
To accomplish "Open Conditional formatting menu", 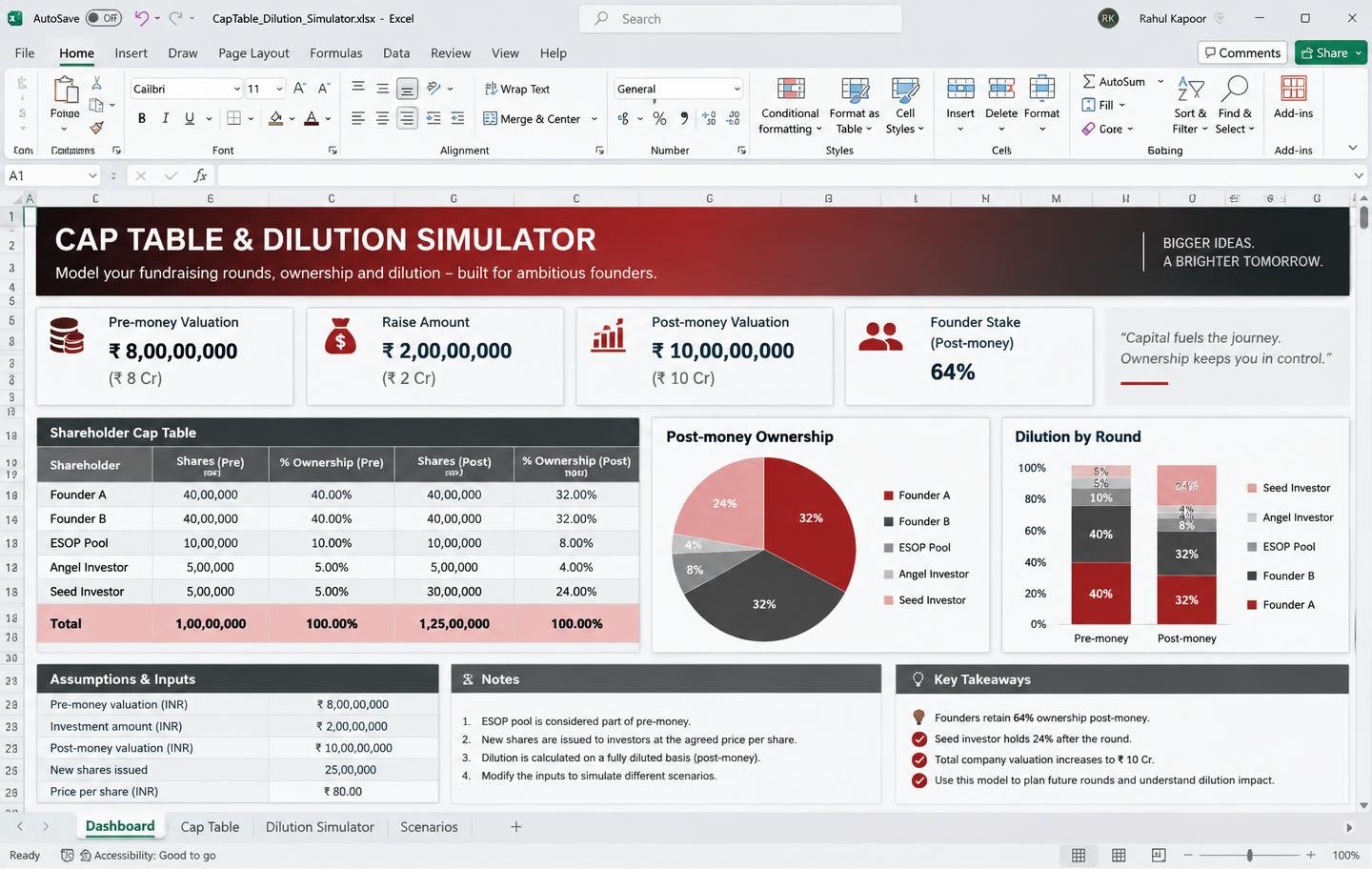I will click(790, 105).
